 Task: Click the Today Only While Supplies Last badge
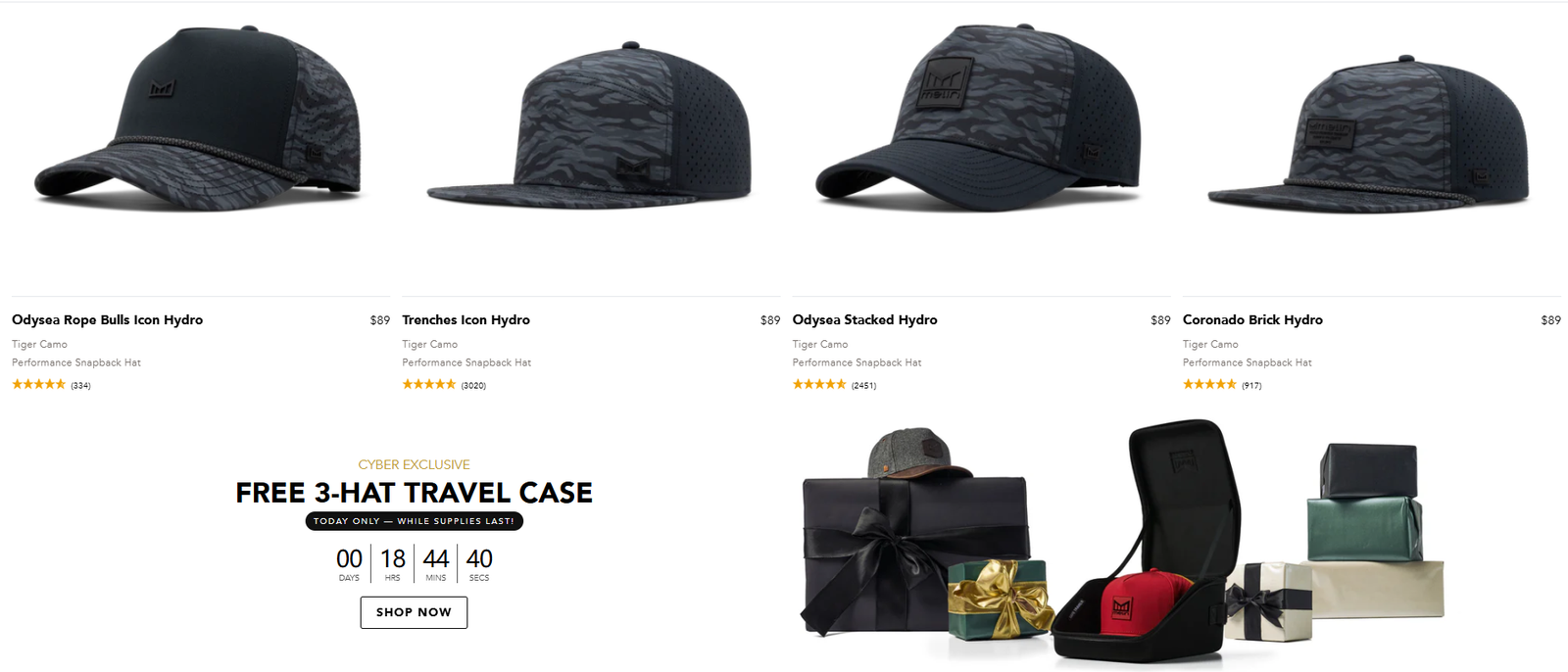[414, 521]
